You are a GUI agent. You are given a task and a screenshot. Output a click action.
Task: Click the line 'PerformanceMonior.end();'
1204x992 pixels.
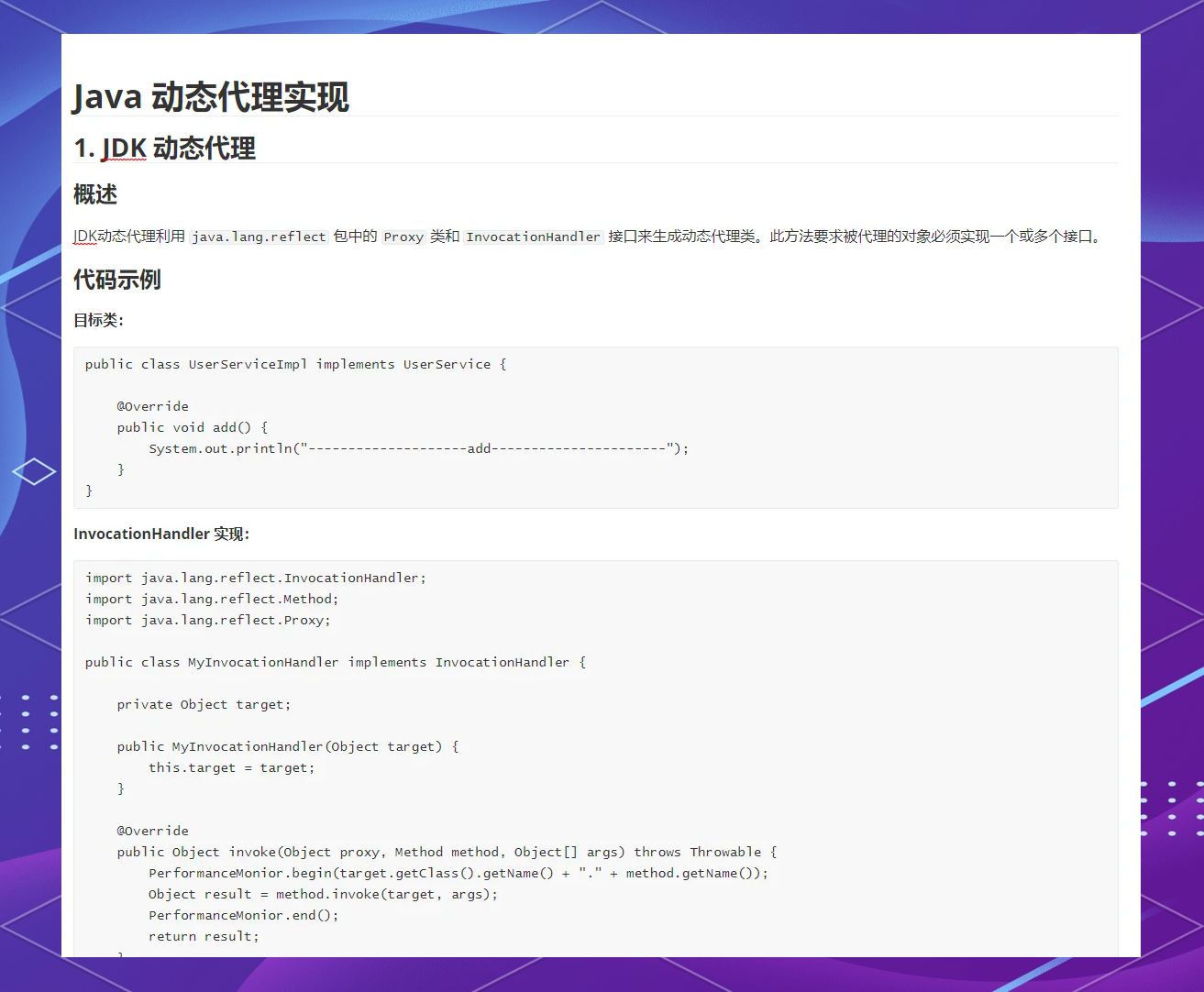tap(244, 915)
